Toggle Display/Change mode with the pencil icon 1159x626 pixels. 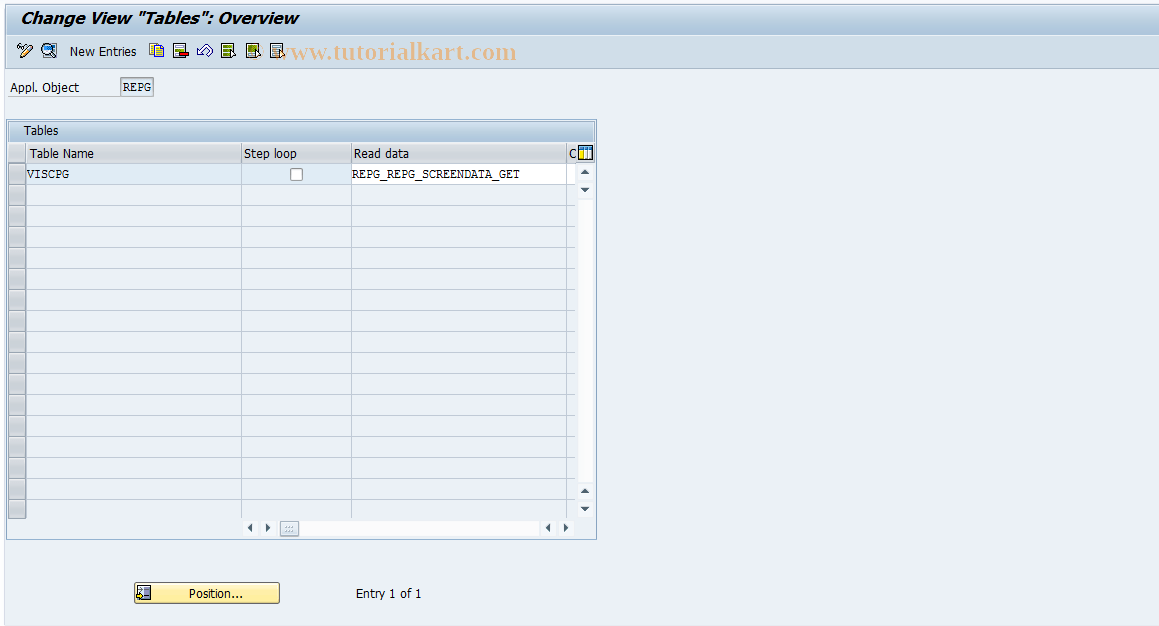[x=24, y=50]
